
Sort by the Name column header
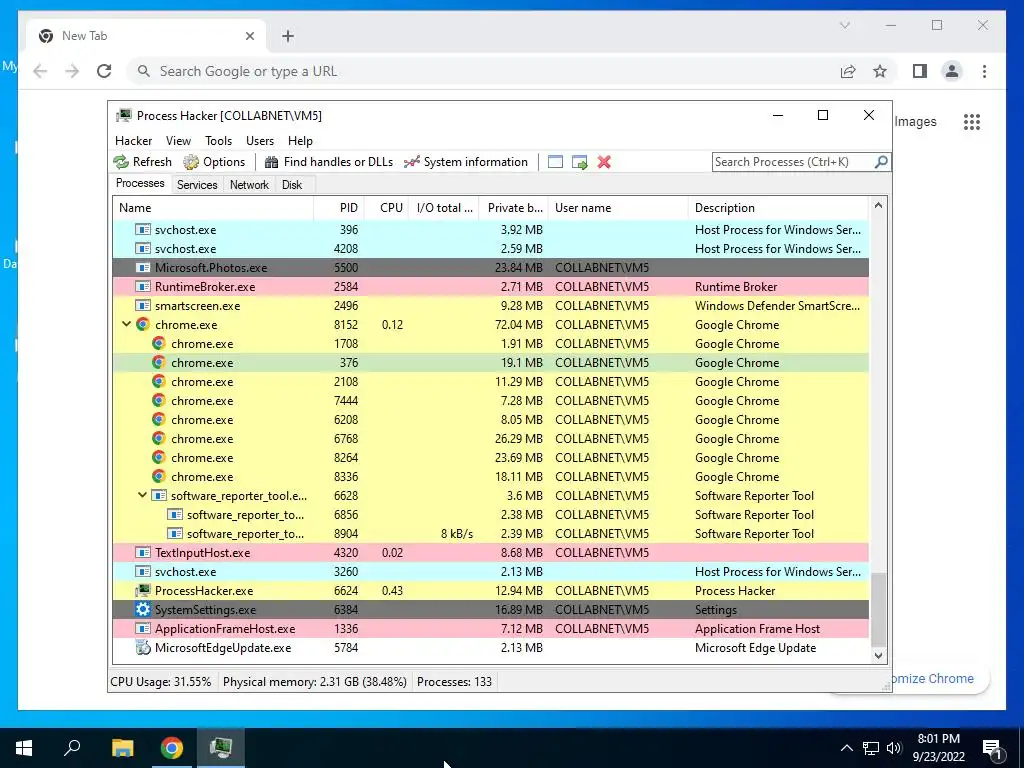click(213, 208)
